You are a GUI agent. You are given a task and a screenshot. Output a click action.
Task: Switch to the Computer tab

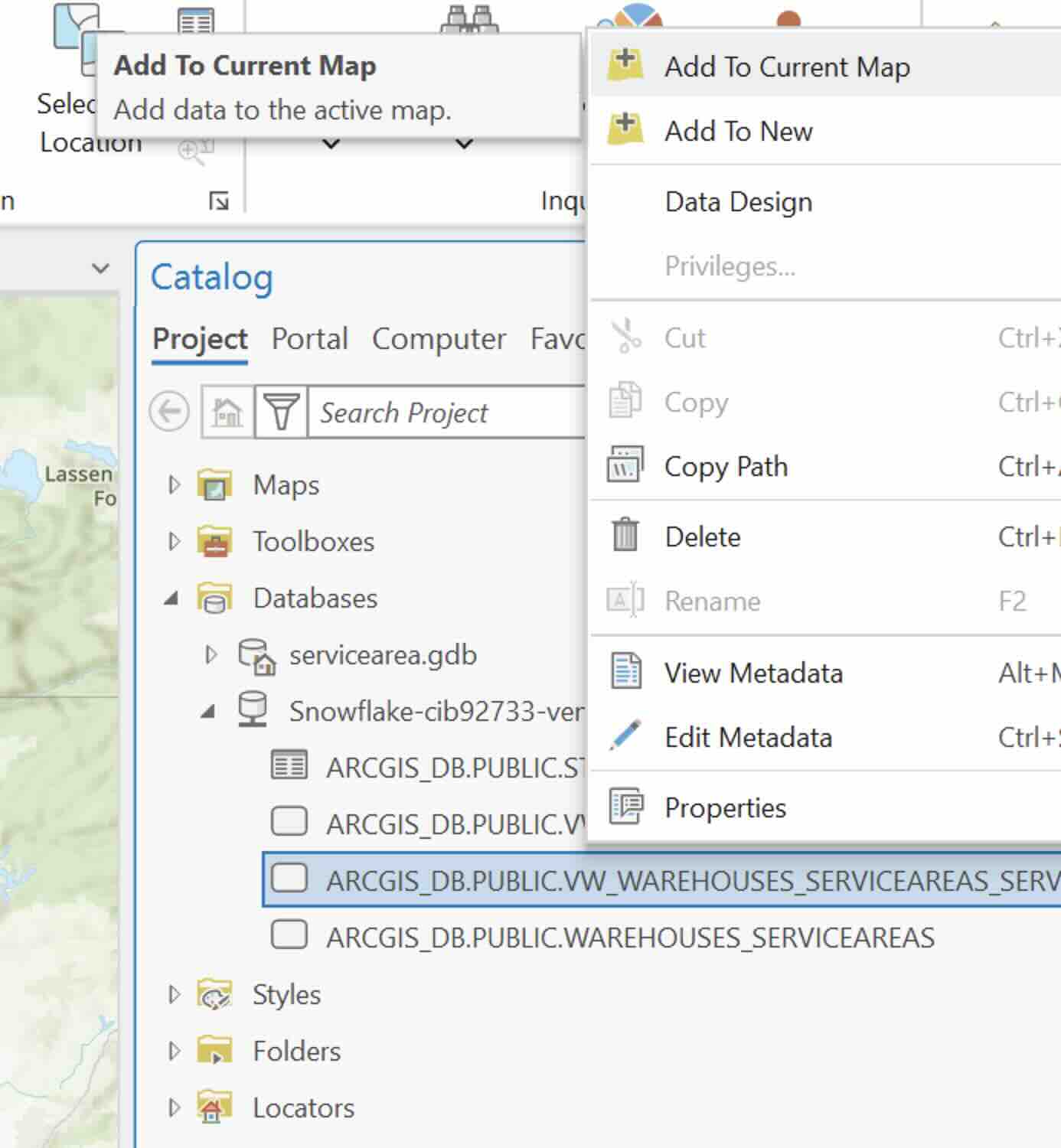439,339
